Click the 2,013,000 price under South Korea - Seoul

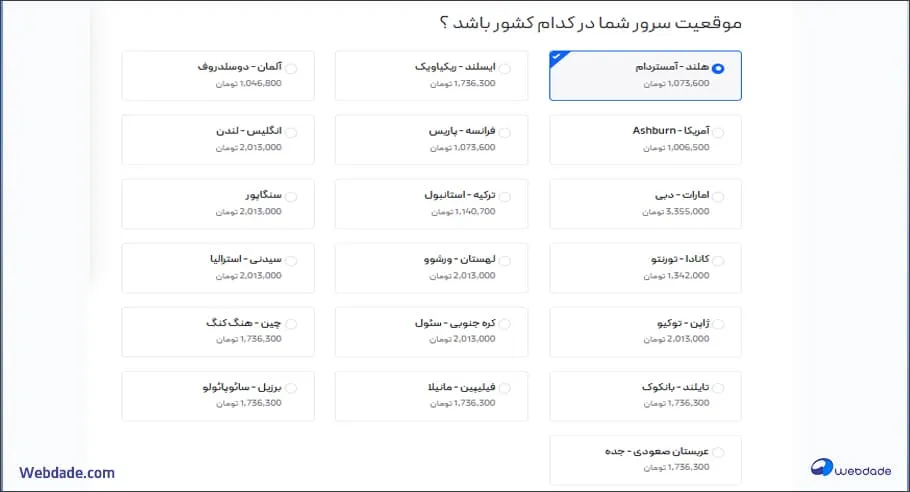(463, 339)
